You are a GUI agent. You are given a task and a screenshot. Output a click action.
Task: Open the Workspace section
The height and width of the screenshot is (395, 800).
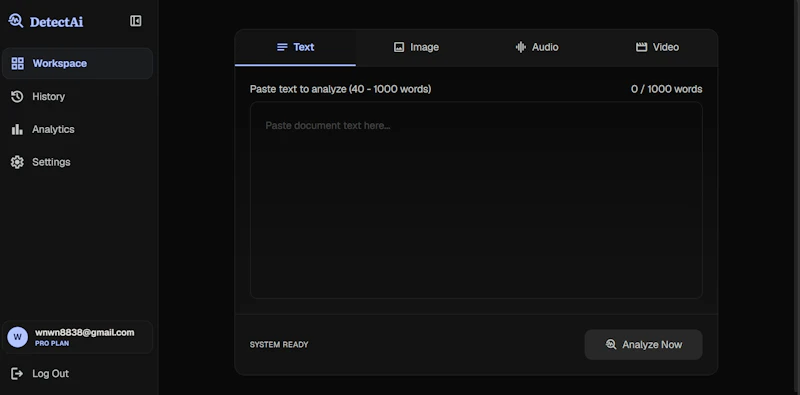(x=78, y=63)
